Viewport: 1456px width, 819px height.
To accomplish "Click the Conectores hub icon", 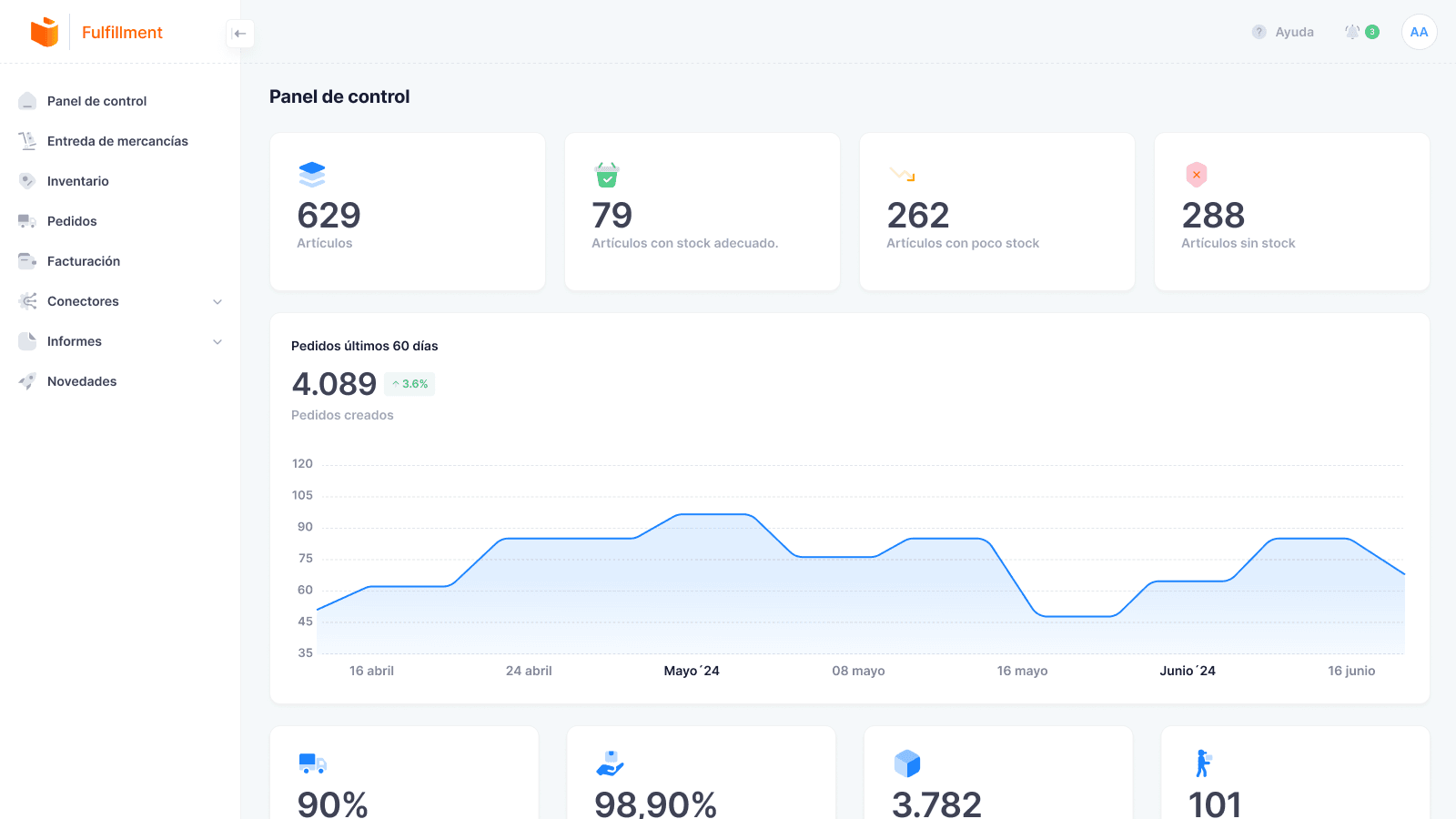I will 27,301.
